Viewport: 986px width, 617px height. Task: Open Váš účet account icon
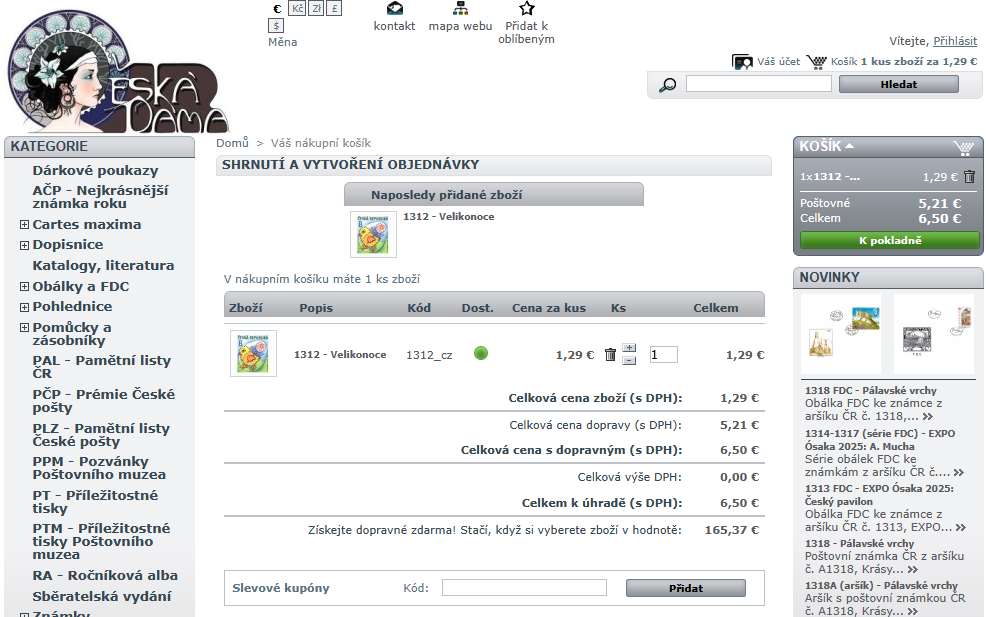742,62
